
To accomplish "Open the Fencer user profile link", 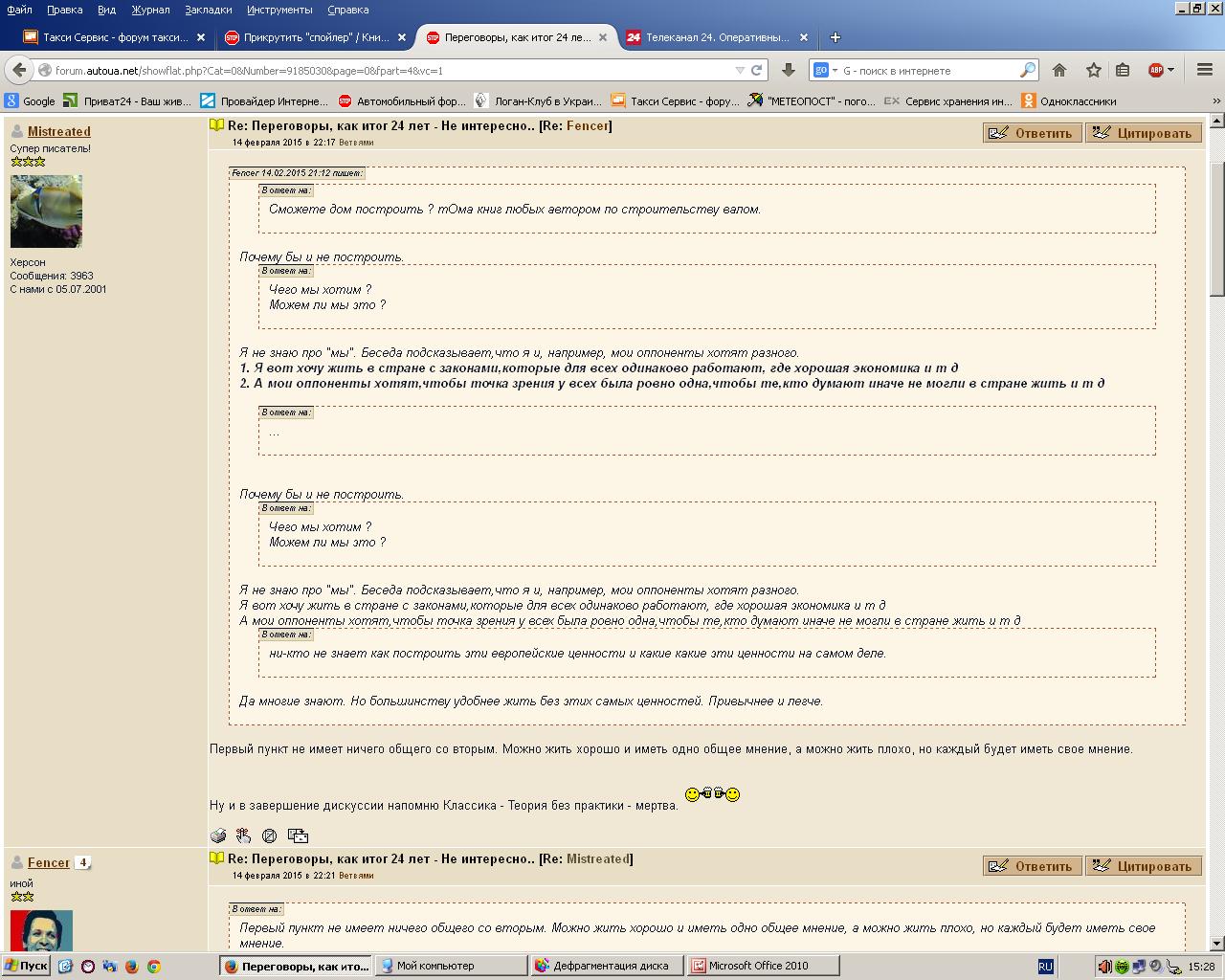I will [x=48, y=862].
